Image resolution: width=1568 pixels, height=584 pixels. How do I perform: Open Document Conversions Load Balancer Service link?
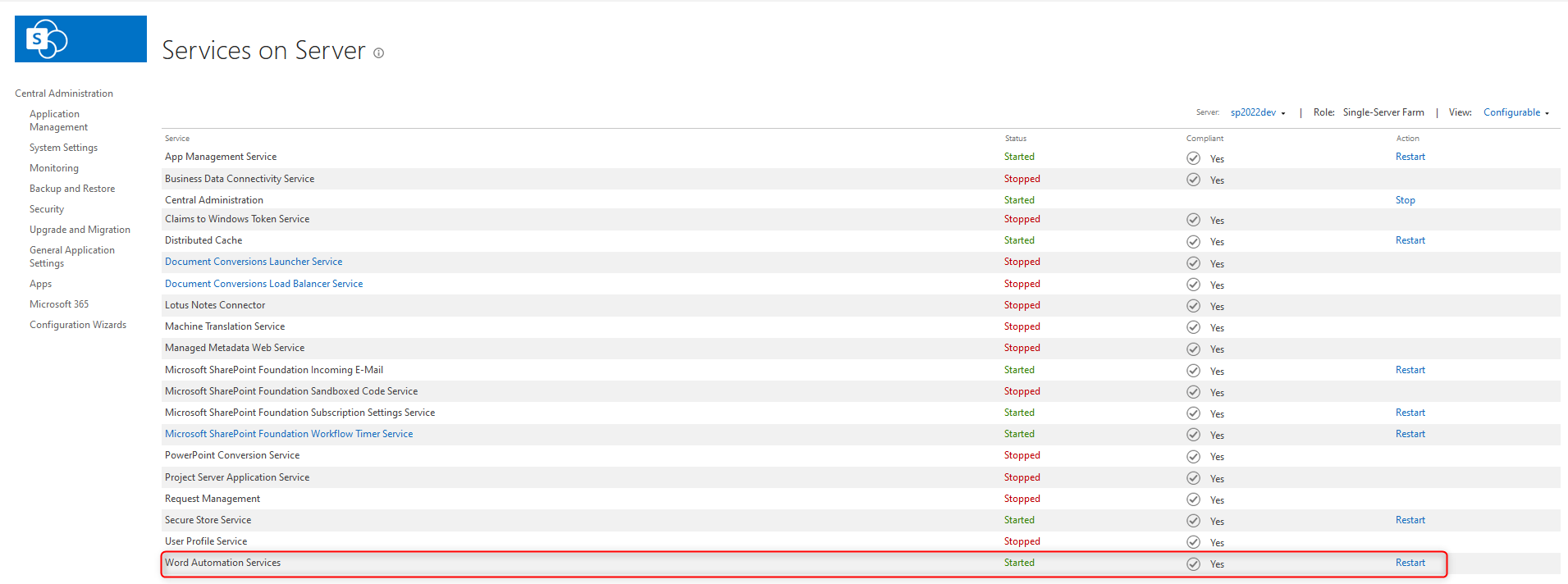click(263, 284)
